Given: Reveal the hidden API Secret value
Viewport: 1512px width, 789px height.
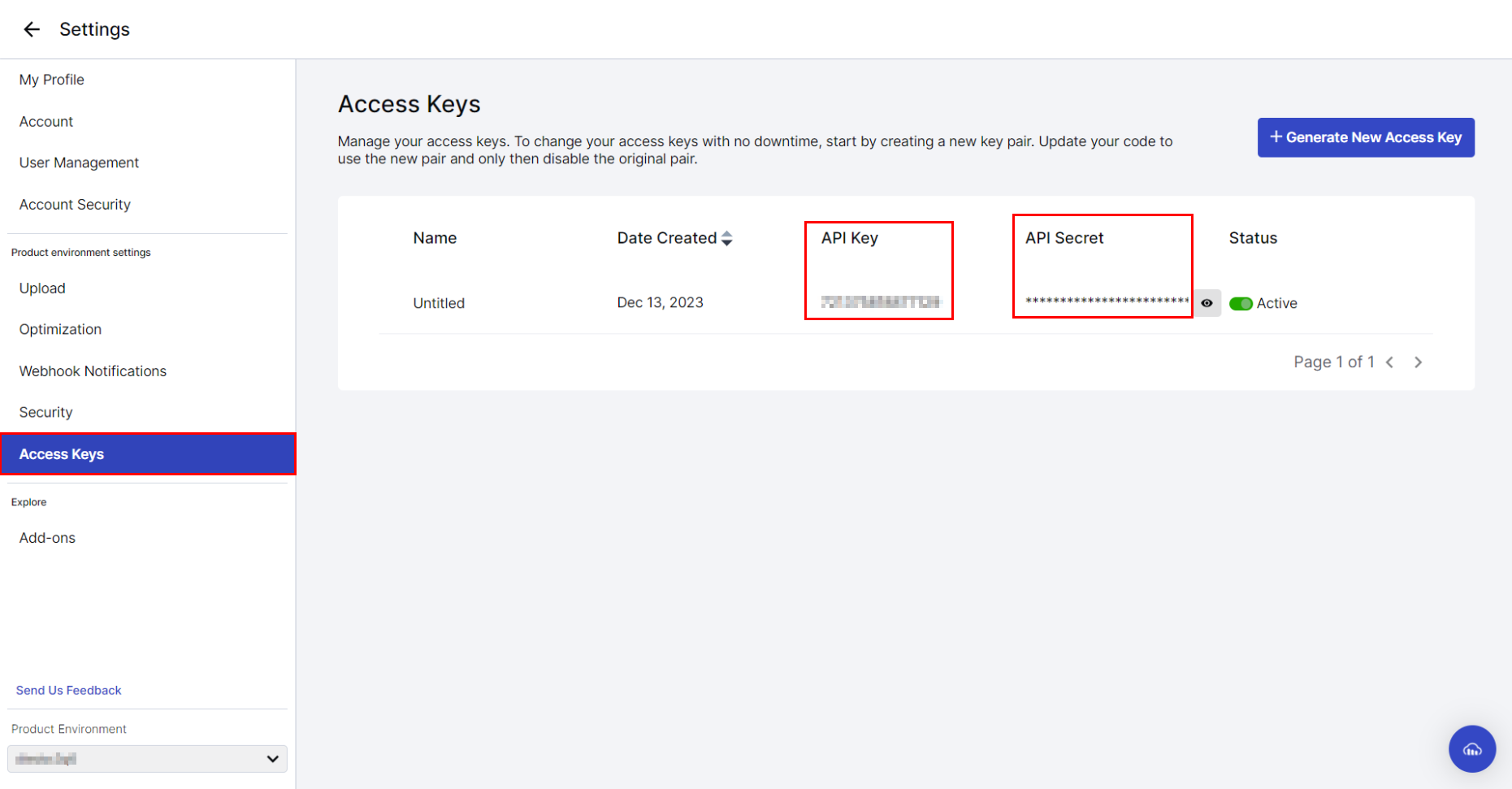Looking at the screenshot, I should click(1207, 302).
